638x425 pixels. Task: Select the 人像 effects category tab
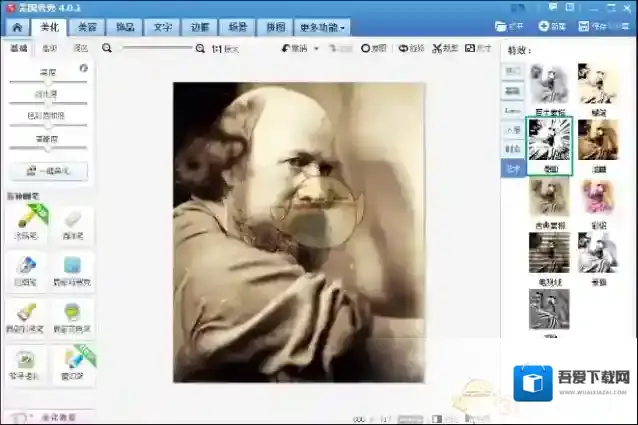tap(512, 130)
